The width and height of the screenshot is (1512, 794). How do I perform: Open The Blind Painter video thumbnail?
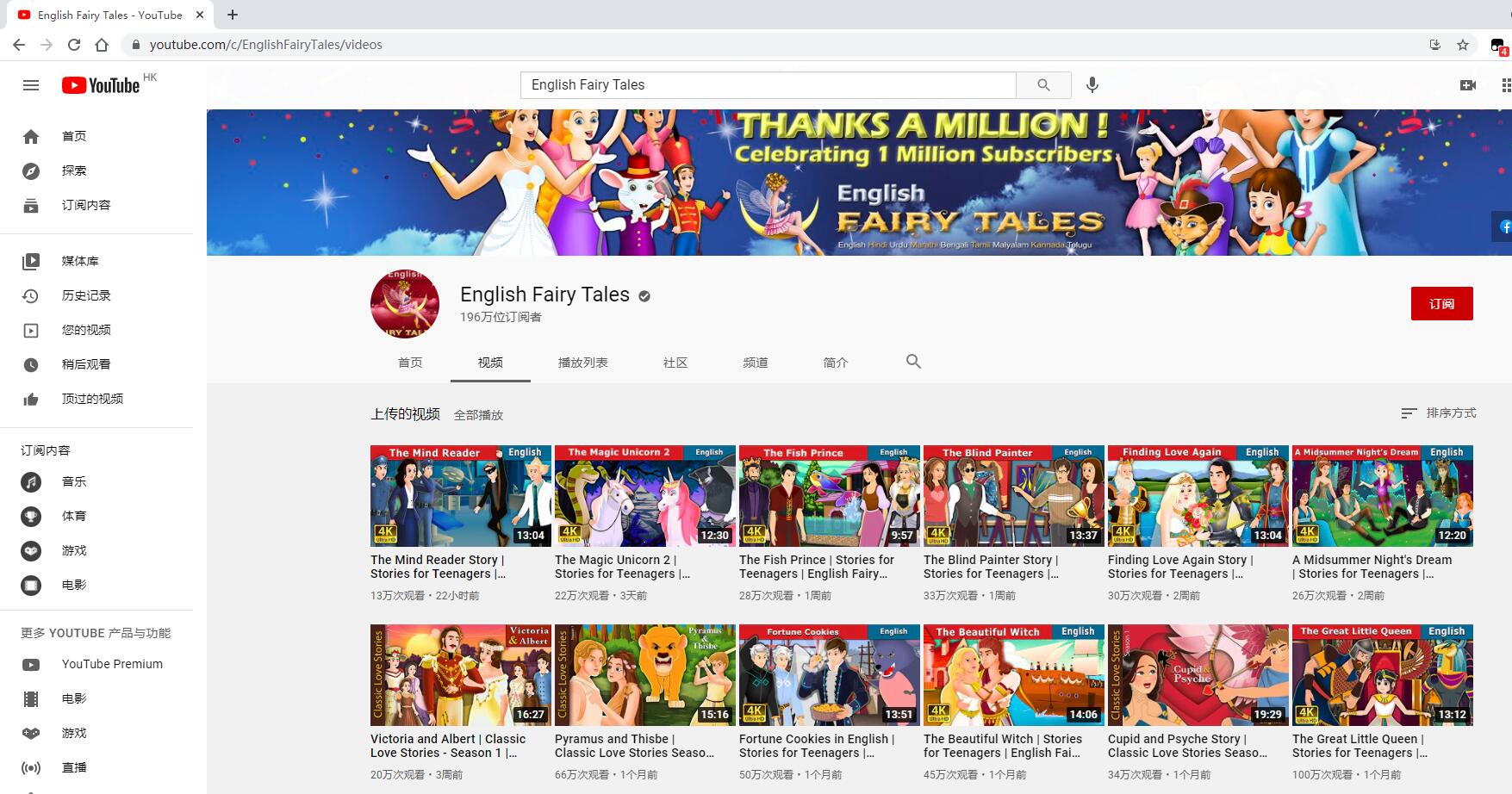tap(1014, 496)
